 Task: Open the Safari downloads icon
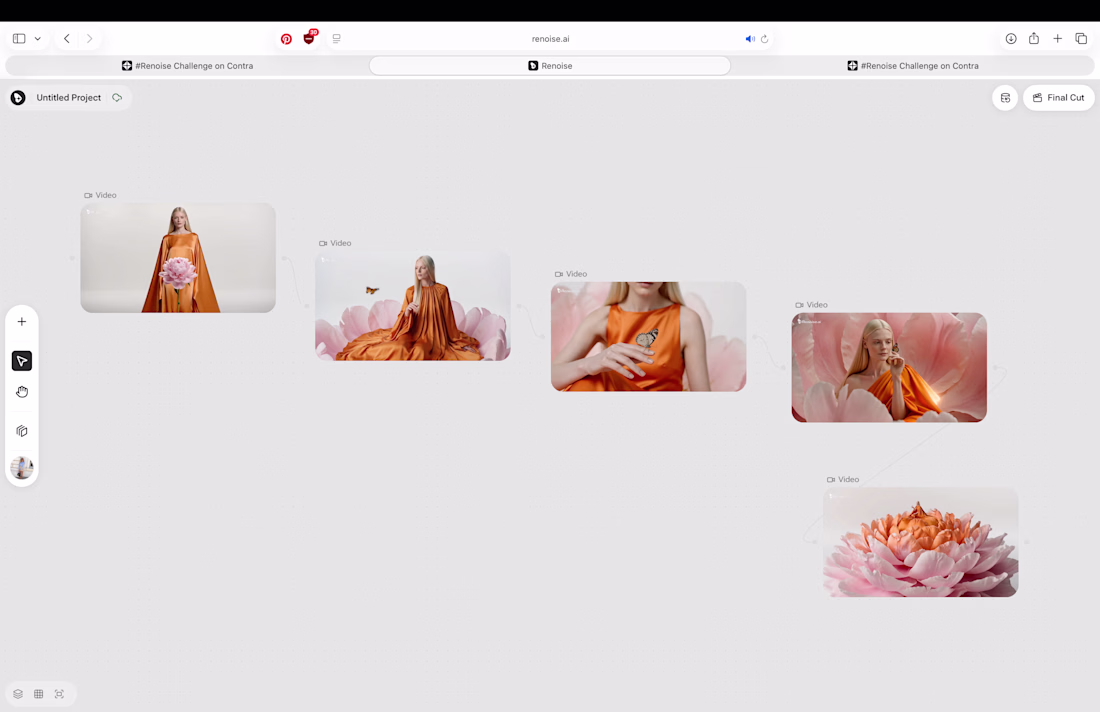click(x=1011, y=39)
